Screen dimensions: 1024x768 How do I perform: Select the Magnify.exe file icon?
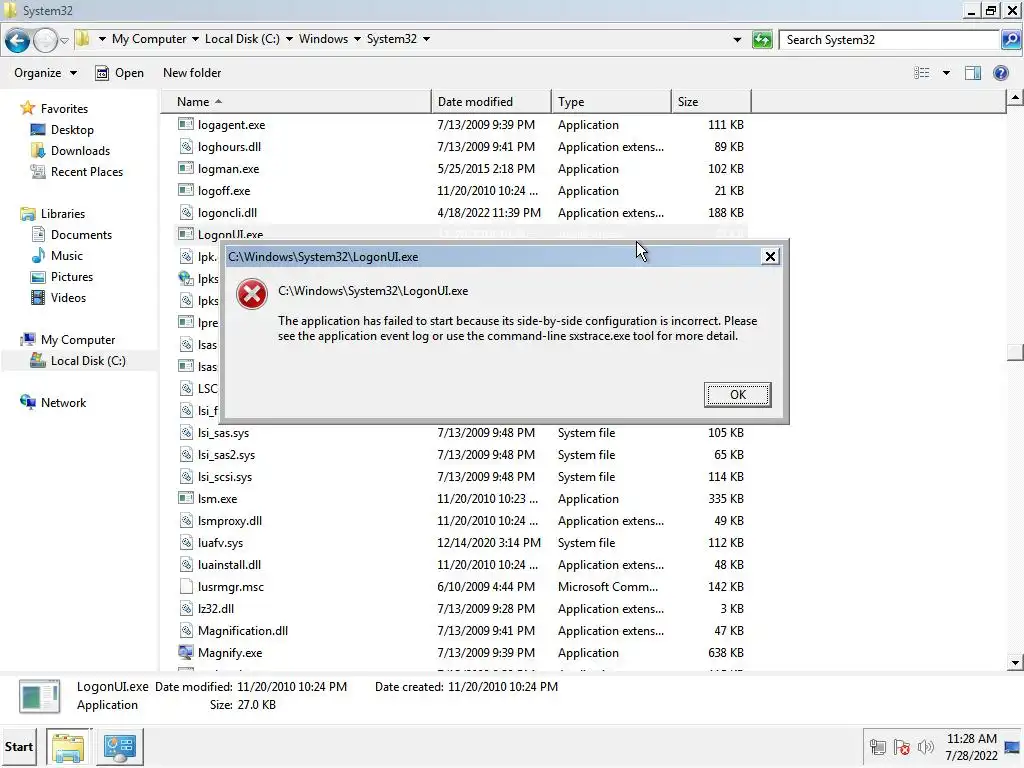coord(185,652)
